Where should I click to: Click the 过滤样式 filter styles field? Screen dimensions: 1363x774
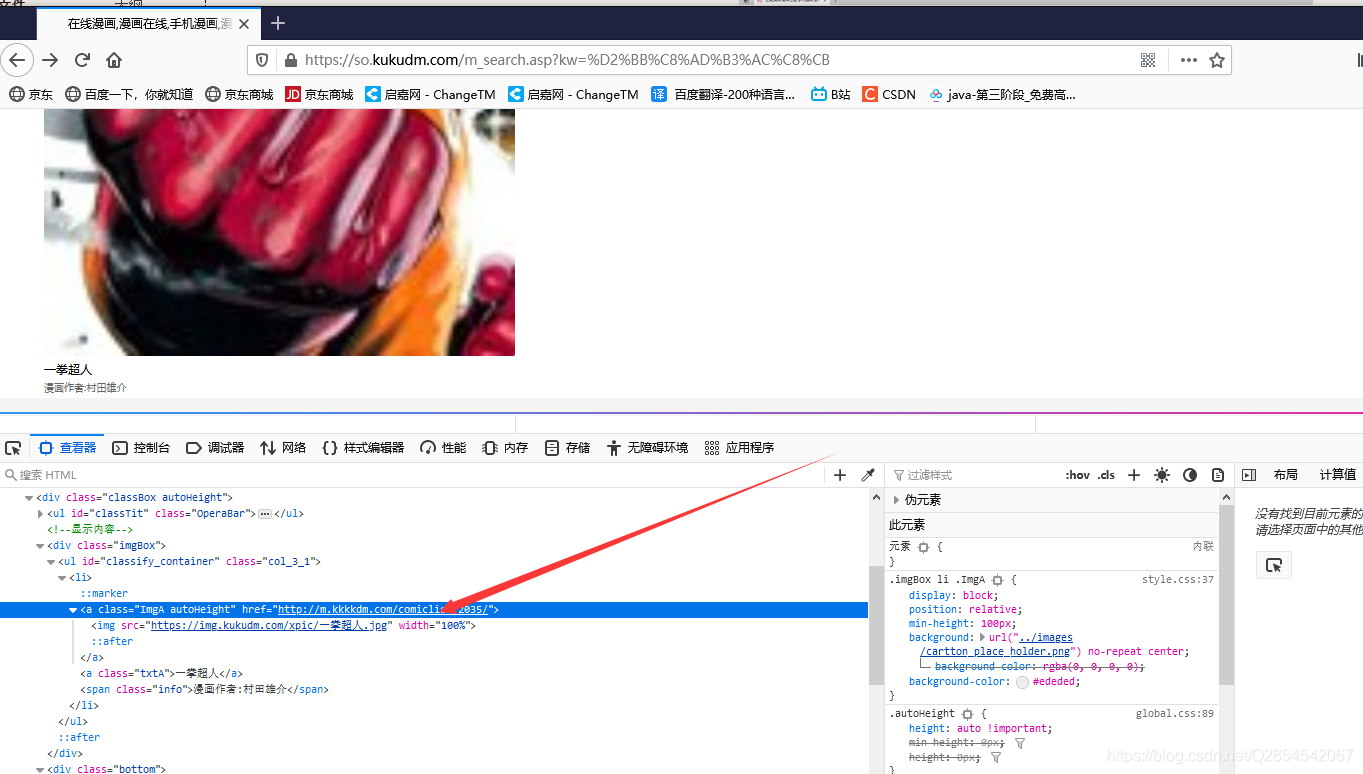[975, 475]
